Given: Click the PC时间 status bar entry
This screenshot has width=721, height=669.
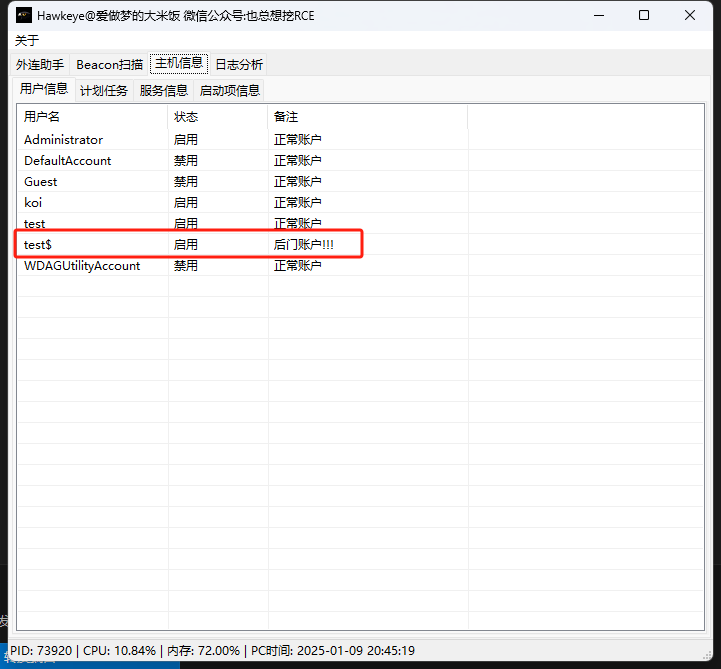Looking at the screenshot, I should 333,651.
